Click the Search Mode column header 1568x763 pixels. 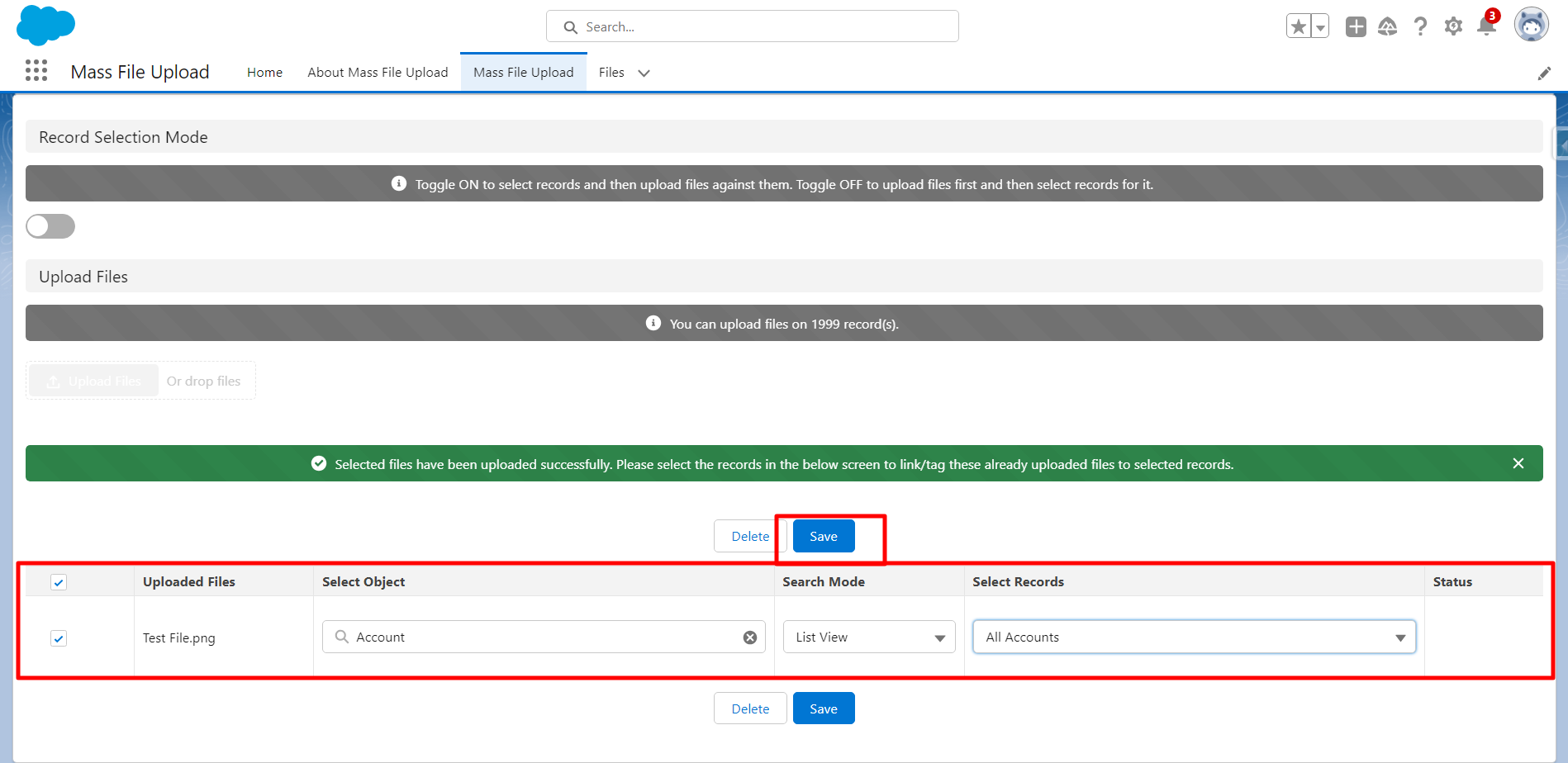[824, 581]
